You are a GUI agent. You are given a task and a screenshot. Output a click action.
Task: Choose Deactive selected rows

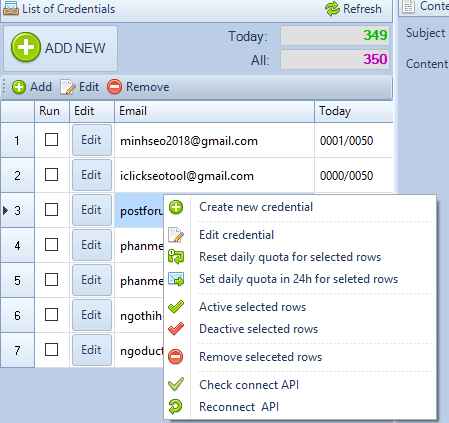click(x=300, y=329)
